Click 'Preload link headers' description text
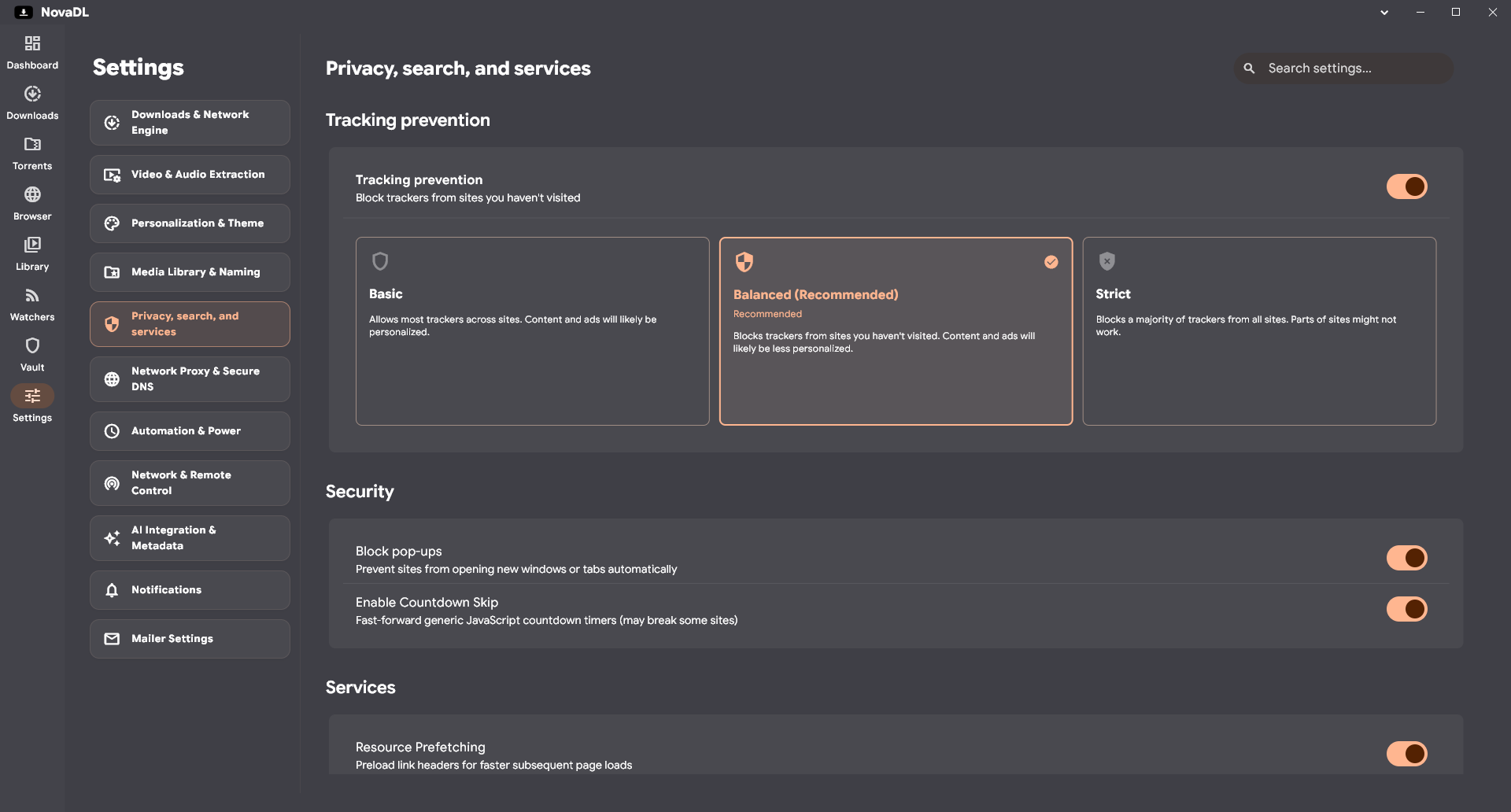 [493, 766]
